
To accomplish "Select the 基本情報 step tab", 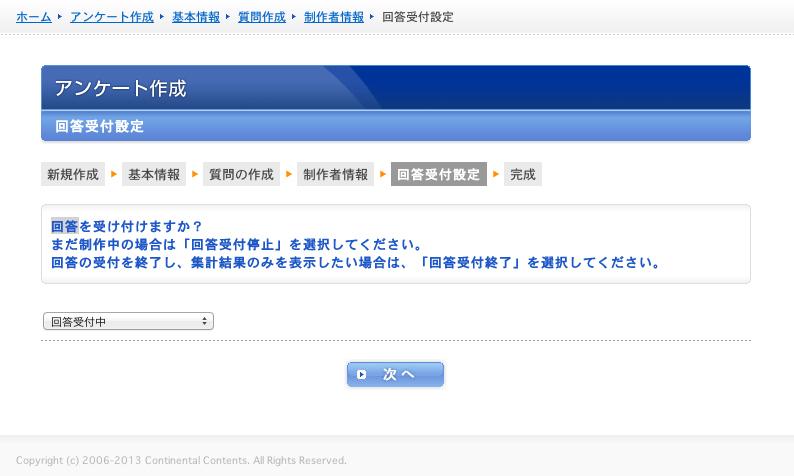I will [154, 174].
